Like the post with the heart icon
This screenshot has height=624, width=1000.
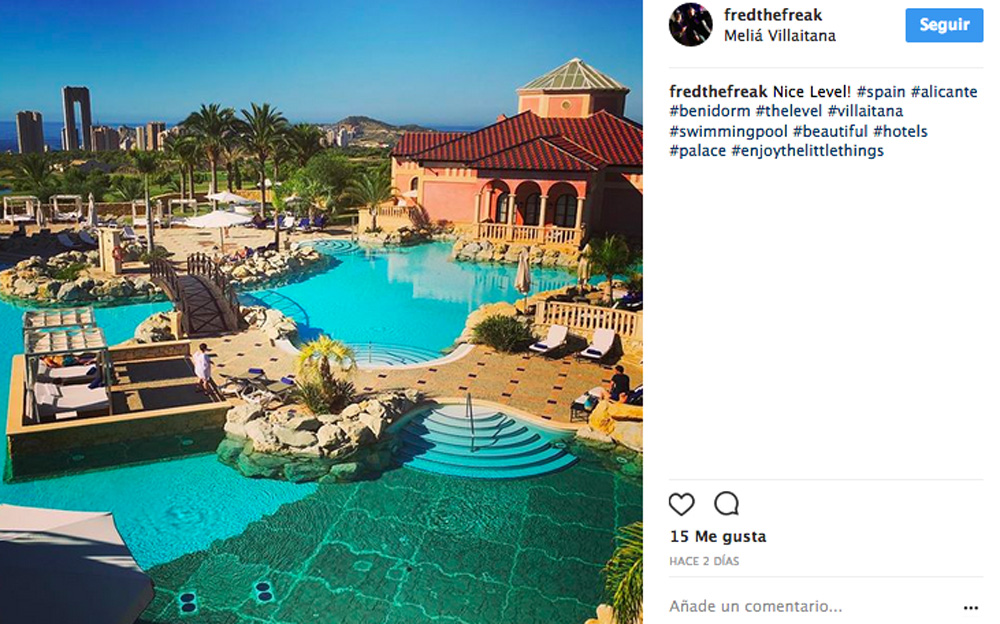pyautogui.click(x=681, y=504)
